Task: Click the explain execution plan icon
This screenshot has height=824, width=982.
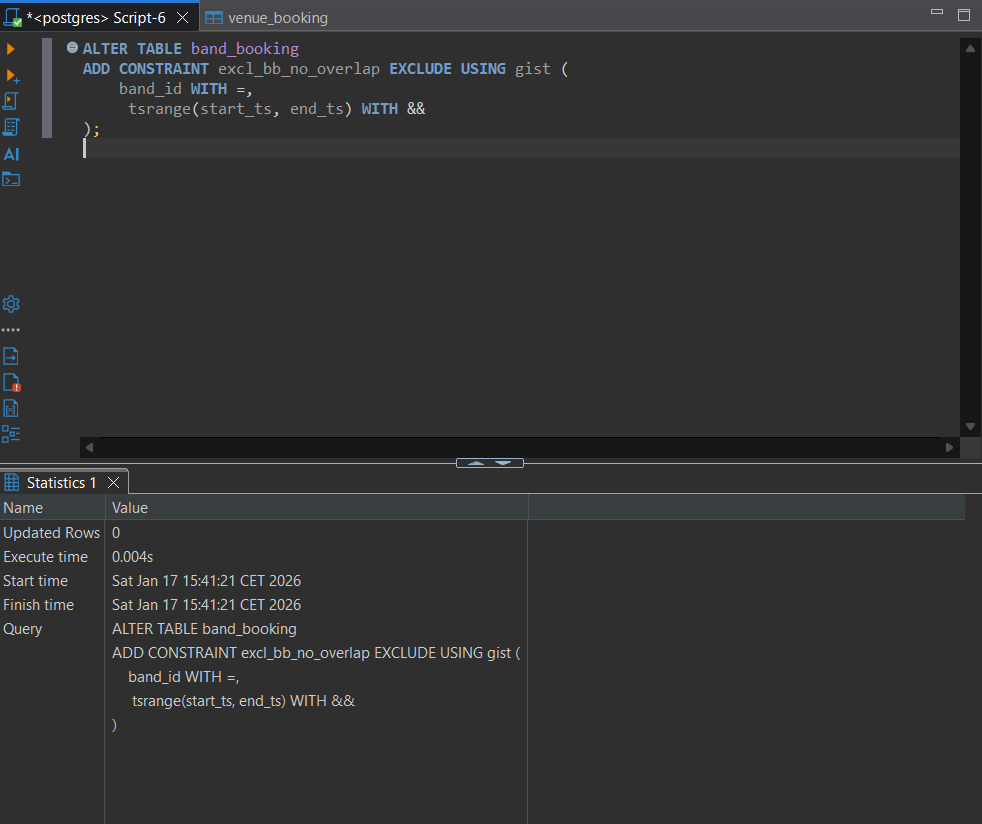Action: tap(12, 127)
